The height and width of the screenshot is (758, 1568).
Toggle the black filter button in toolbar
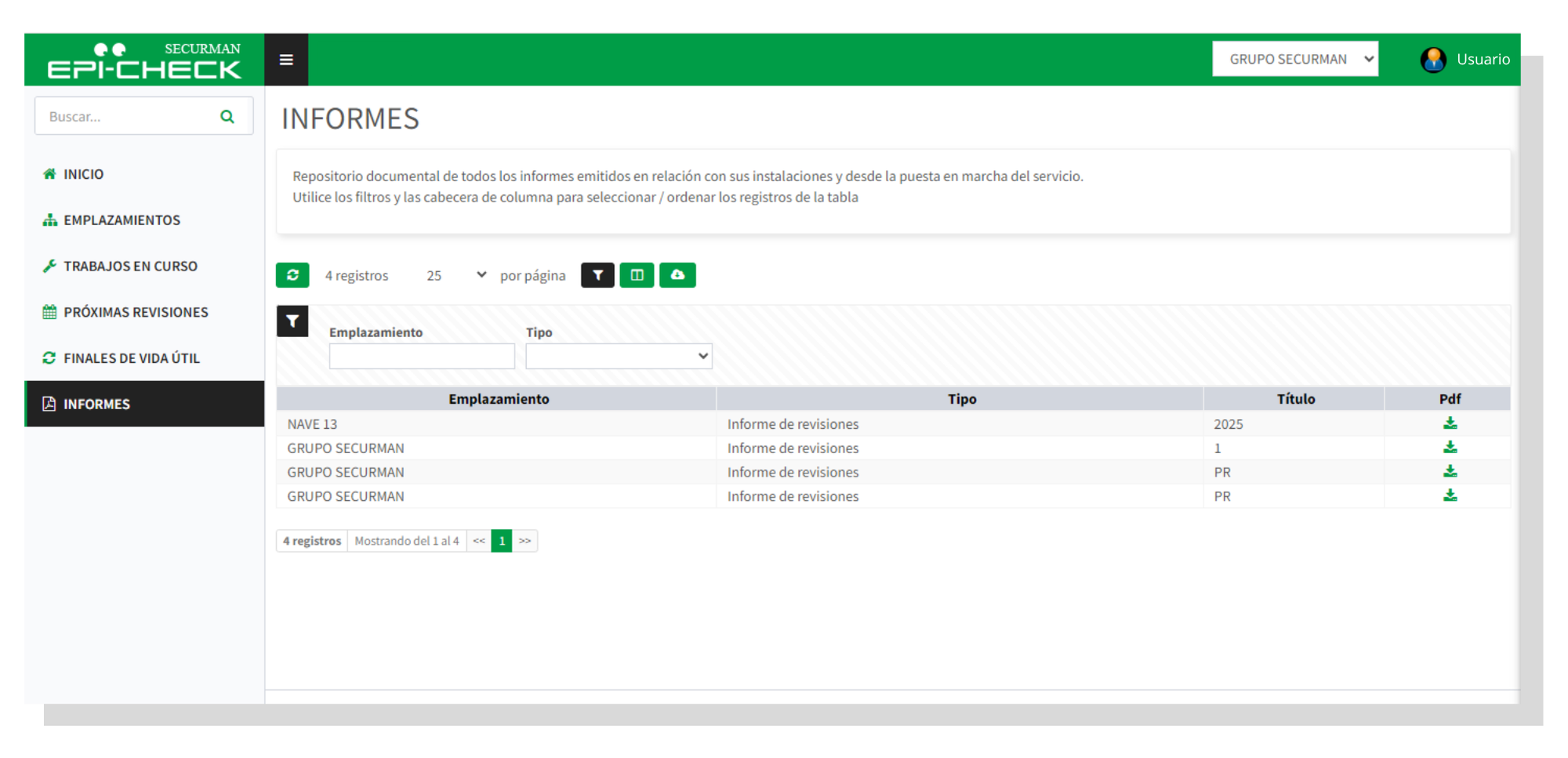[597, 275]
